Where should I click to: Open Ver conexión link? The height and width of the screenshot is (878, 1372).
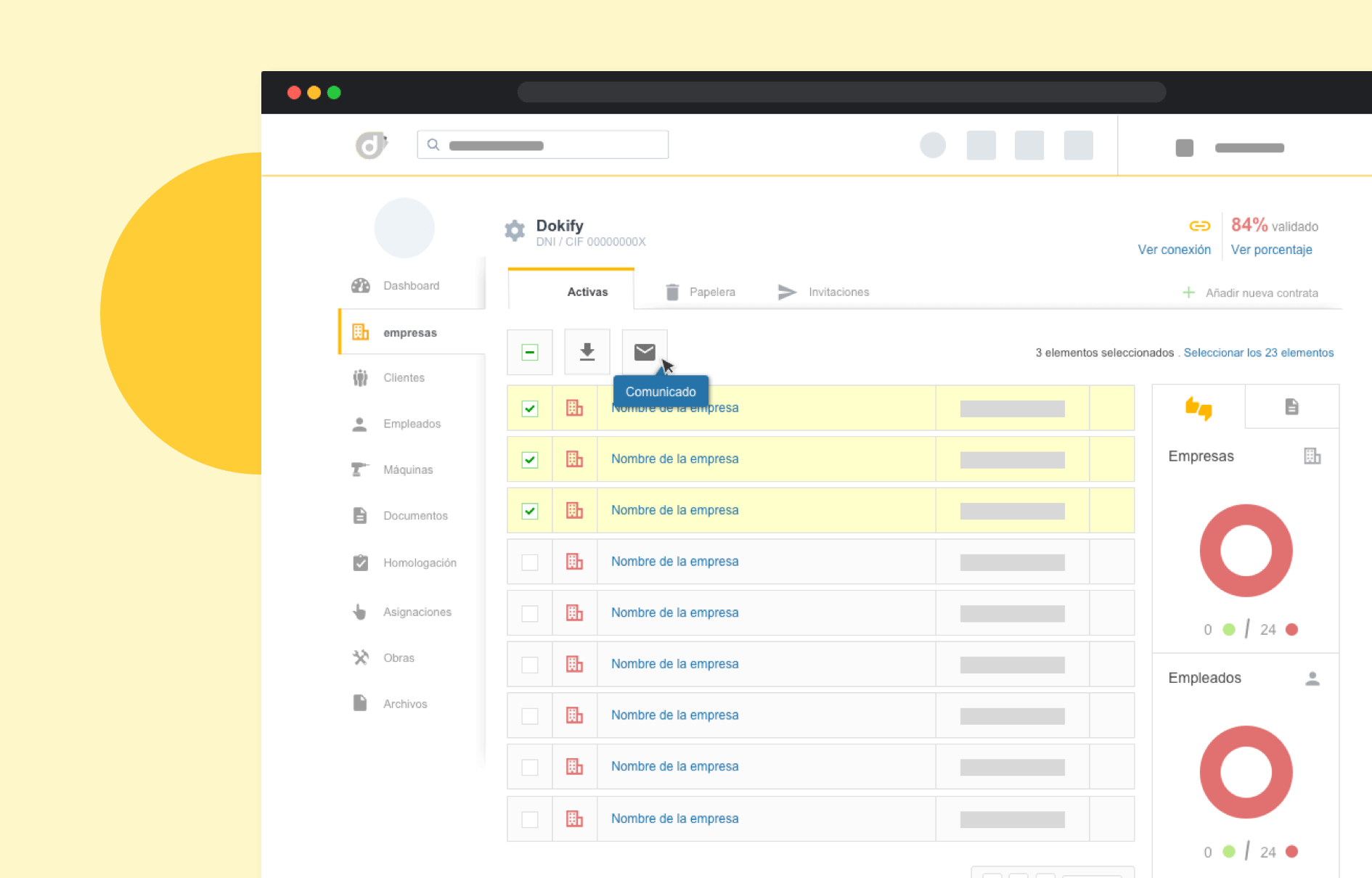click(x=1174, y=250)
